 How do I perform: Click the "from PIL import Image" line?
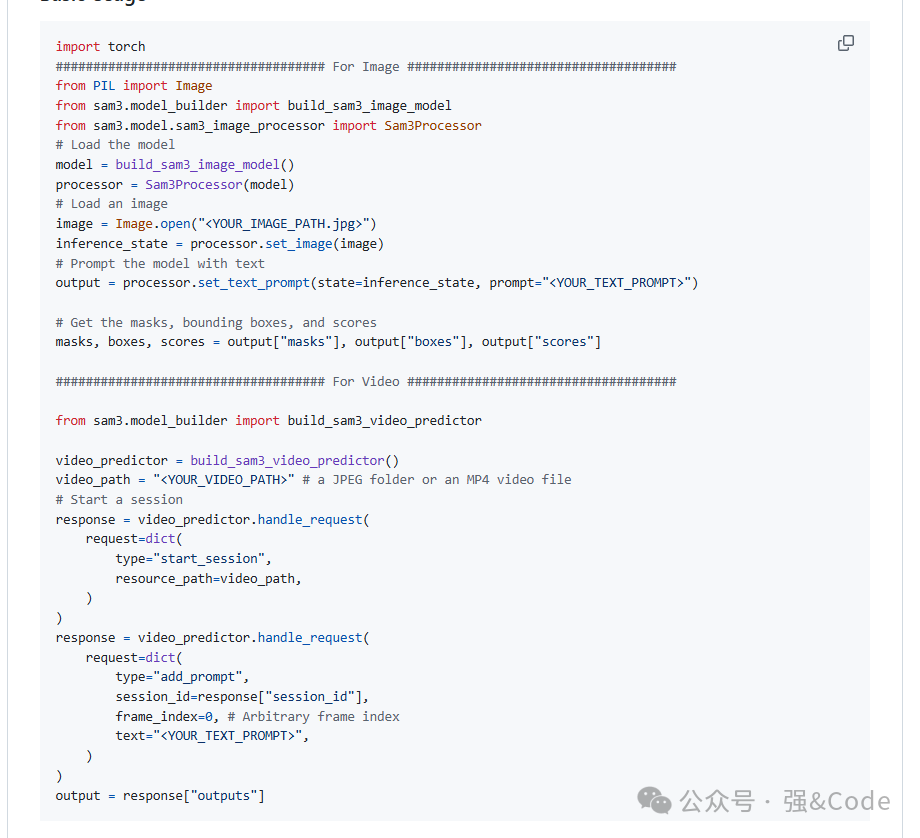point(134,86)
